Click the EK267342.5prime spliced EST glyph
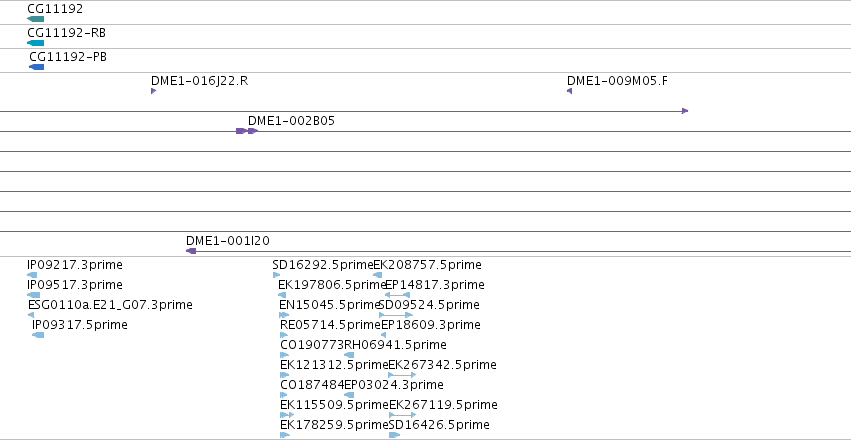Screen dimensions: 851x440 tap(402, 375)
